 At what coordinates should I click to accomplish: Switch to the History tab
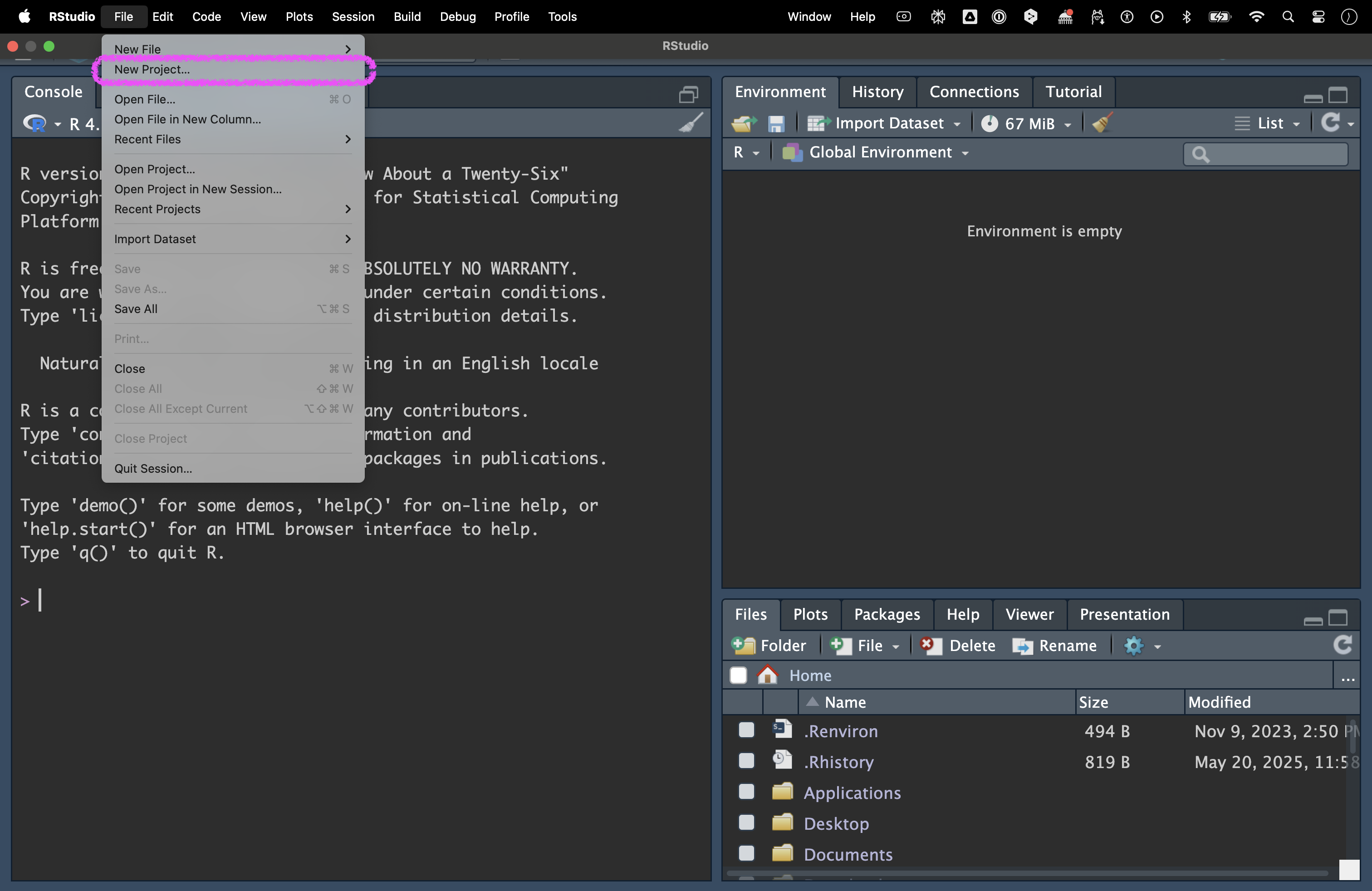tap(877, 92)
